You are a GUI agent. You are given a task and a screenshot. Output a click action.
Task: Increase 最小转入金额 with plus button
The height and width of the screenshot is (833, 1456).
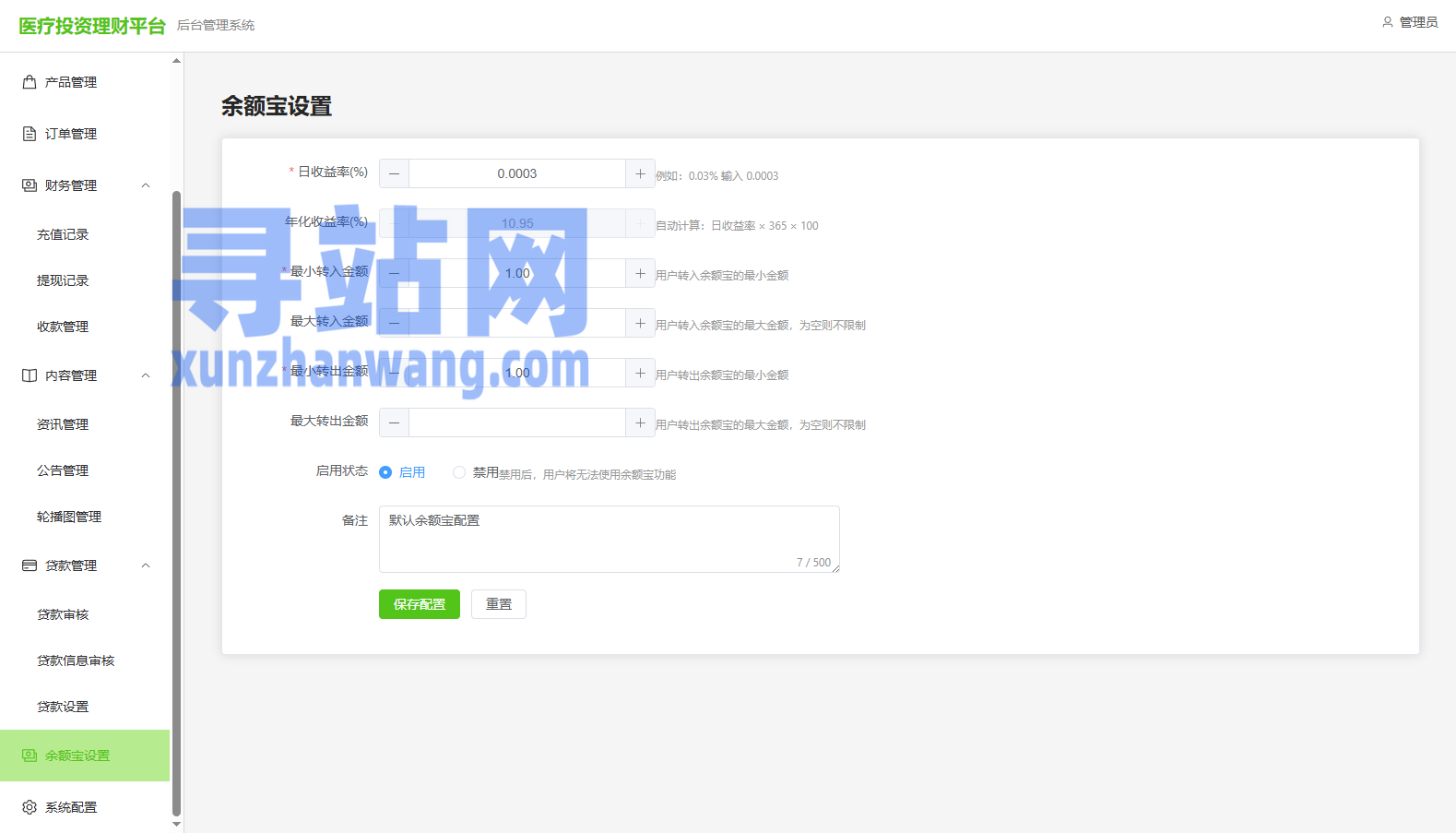click(x=640, y=273)
